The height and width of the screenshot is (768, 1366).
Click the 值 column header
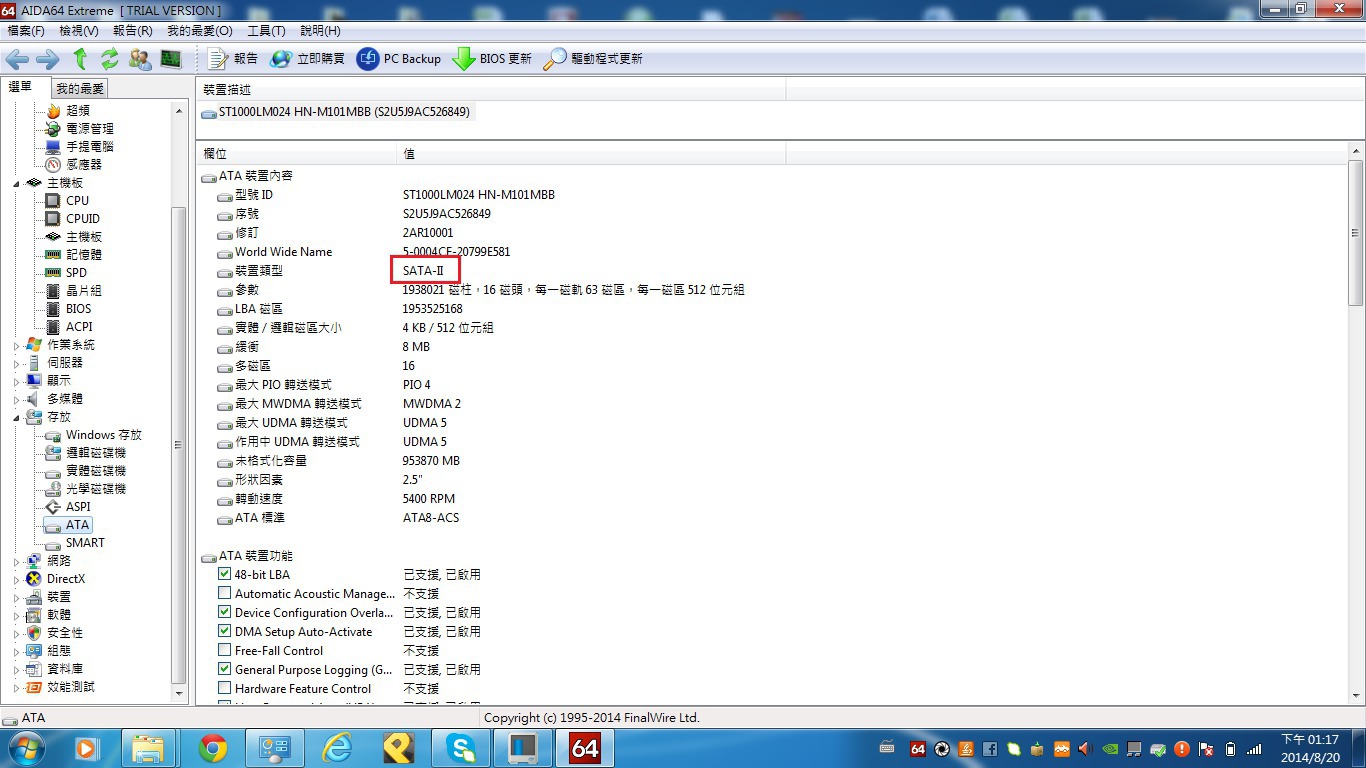point(591,154)
